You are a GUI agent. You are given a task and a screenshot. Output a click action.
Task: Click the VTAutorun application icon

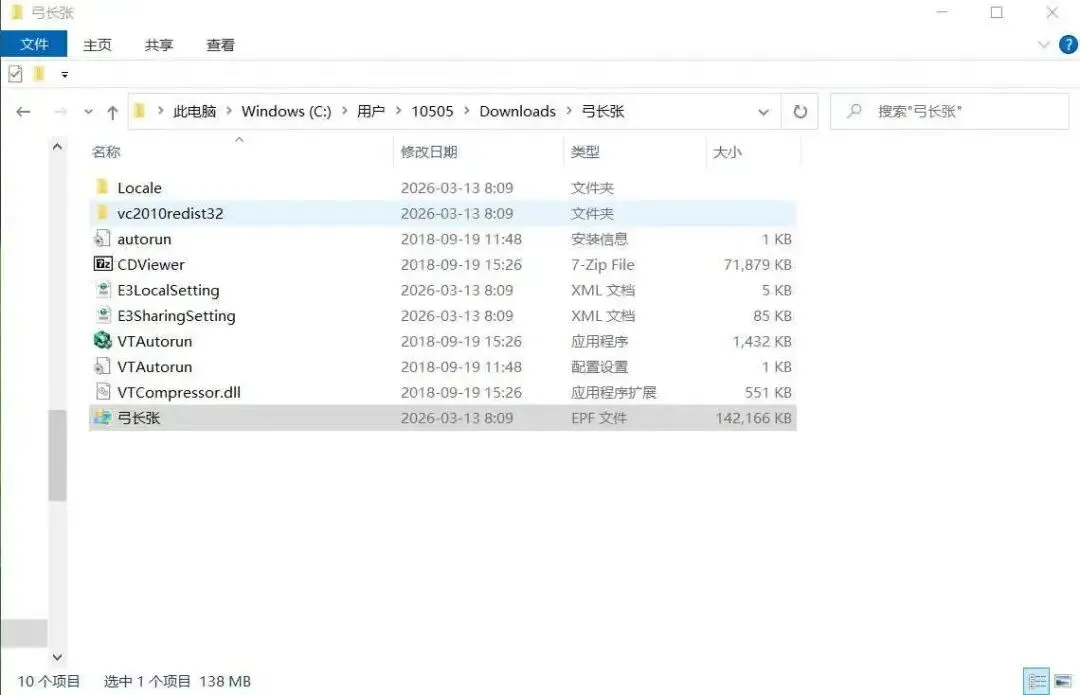click(x=103, y=340)
